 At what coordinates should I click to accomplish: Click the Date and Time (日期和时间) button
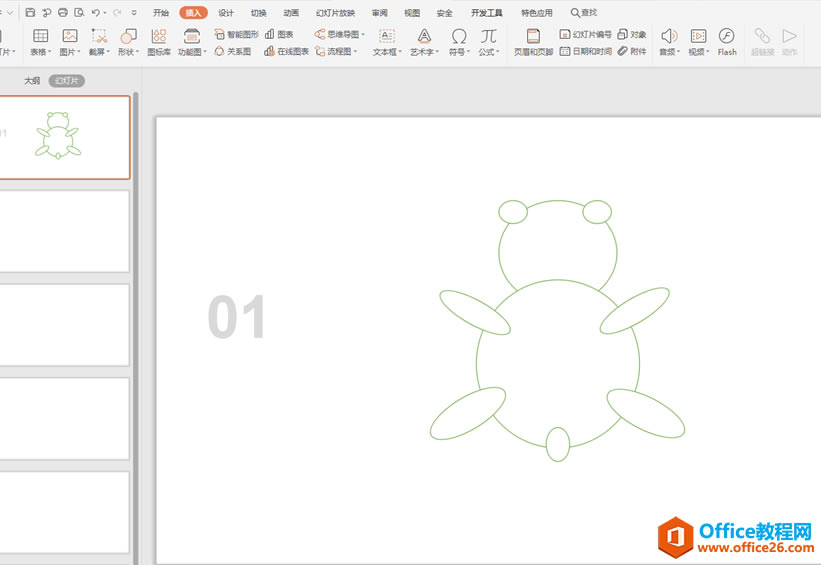point(586,51)
